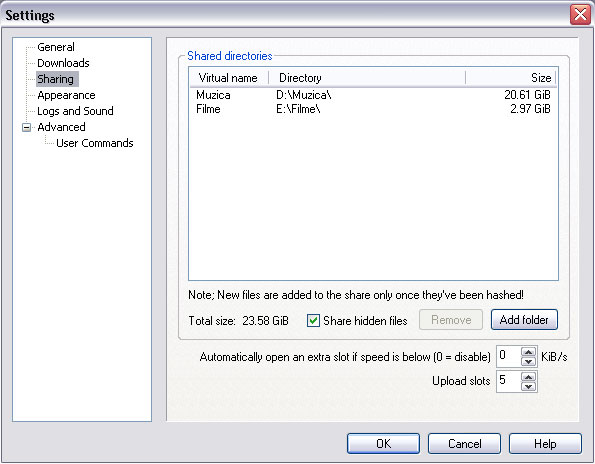Sort by Virtual name column header
This screenshot has height=464, width=595.
coord(229,78)
